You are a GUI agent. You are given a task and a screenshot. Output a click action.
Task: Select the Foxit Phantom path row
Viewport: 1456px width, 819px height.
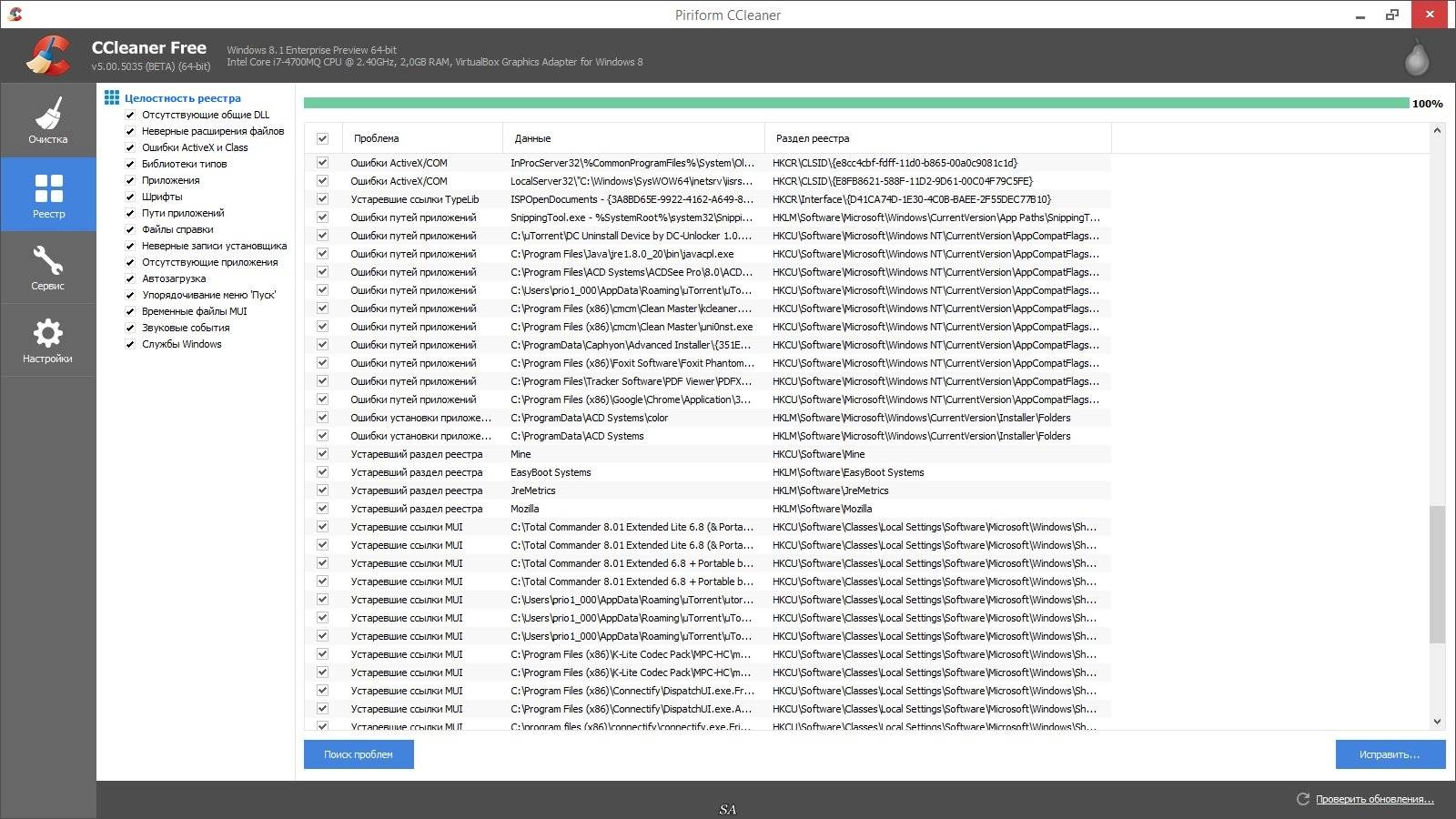pyautogui.click(x=708, y=363)
